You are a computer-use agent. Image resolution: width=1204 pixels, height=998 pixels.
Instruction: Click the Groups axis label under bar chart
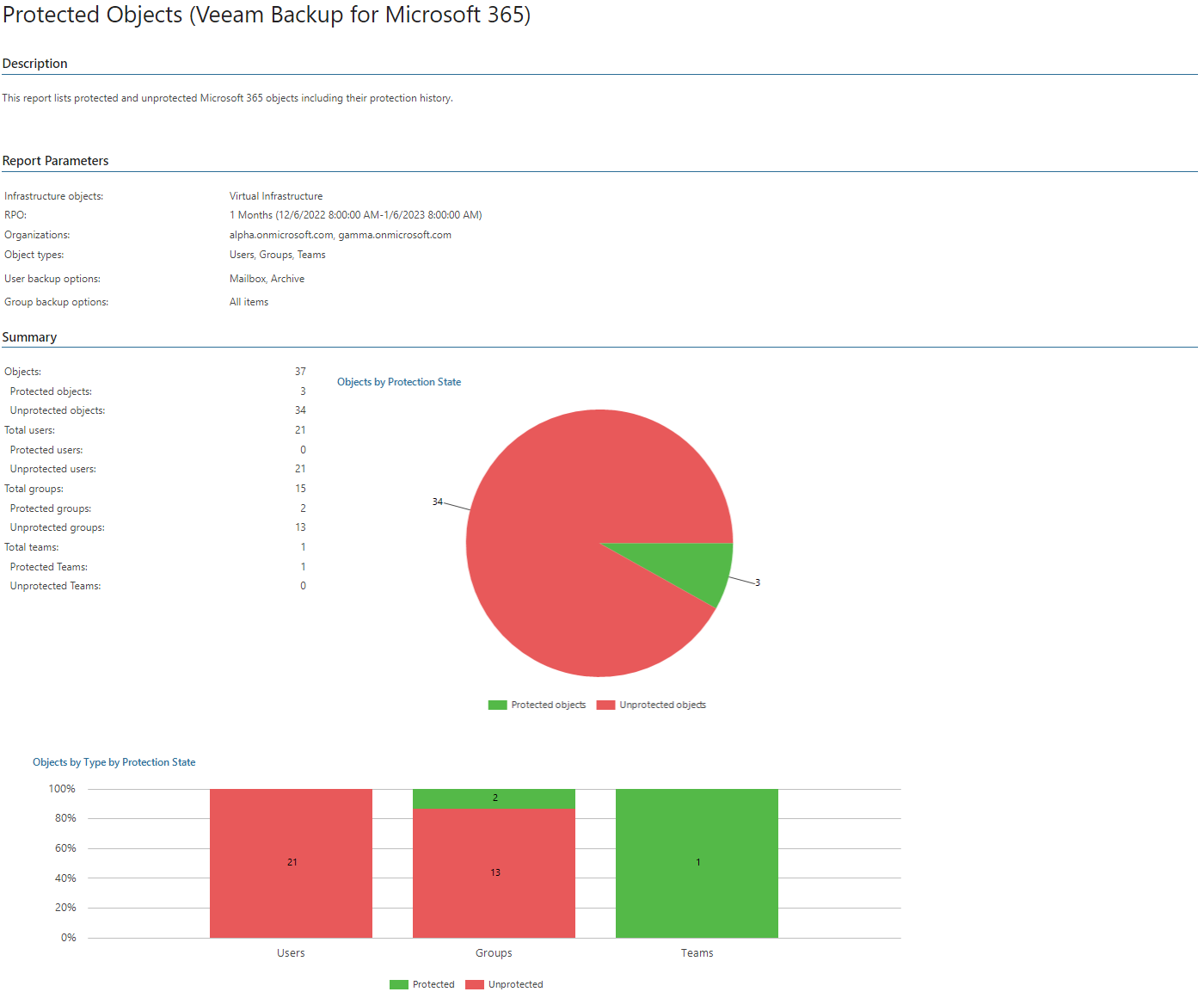(494, 953)
